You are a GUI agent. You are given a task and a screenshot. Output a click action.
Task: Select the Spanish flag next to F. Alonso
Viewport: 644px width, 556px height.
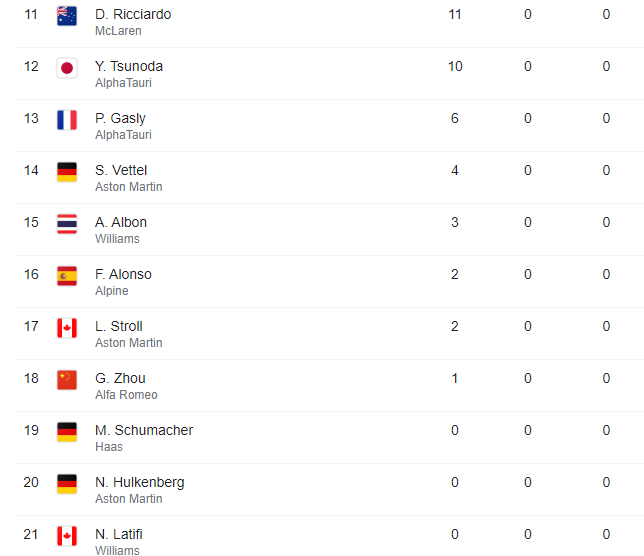(x=67, y=276)
